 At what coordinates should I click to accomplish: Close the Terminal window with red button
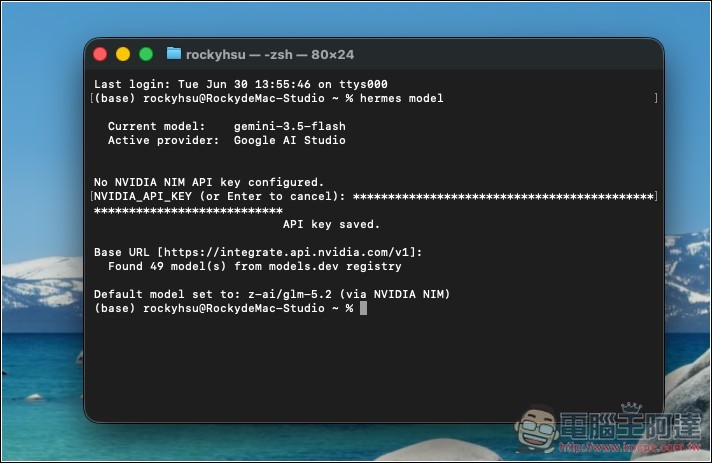100,54
